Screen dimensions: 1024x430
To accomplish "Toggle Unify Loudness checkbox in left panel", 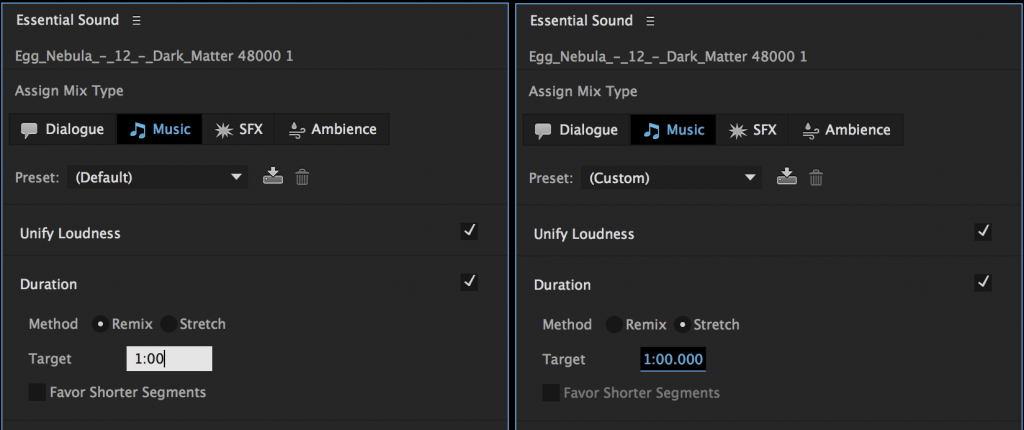I will click(469, 232).
